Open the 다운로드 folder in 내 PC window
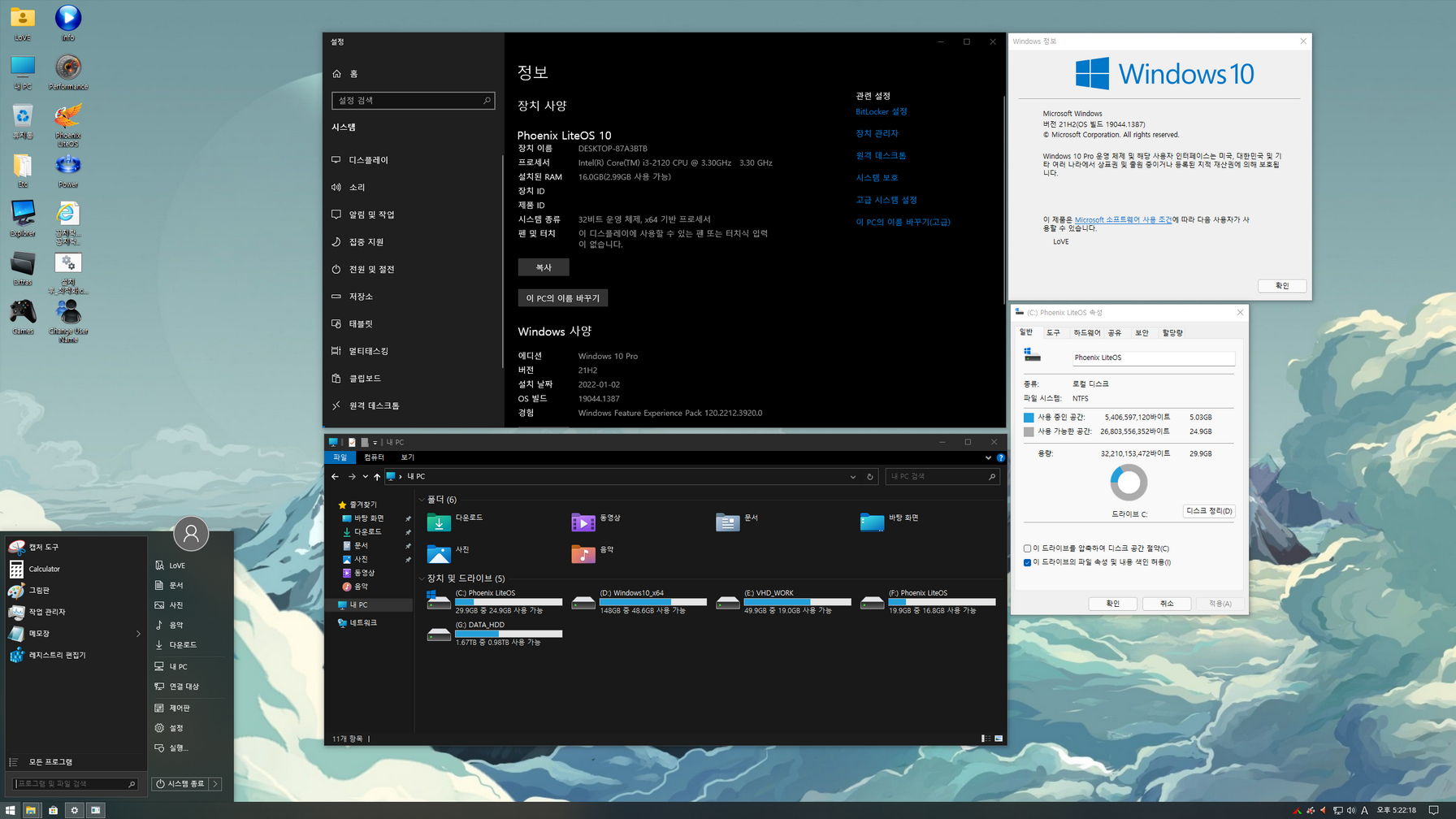The height and width of the screenshot is (819, 1456). pos(455,521)
